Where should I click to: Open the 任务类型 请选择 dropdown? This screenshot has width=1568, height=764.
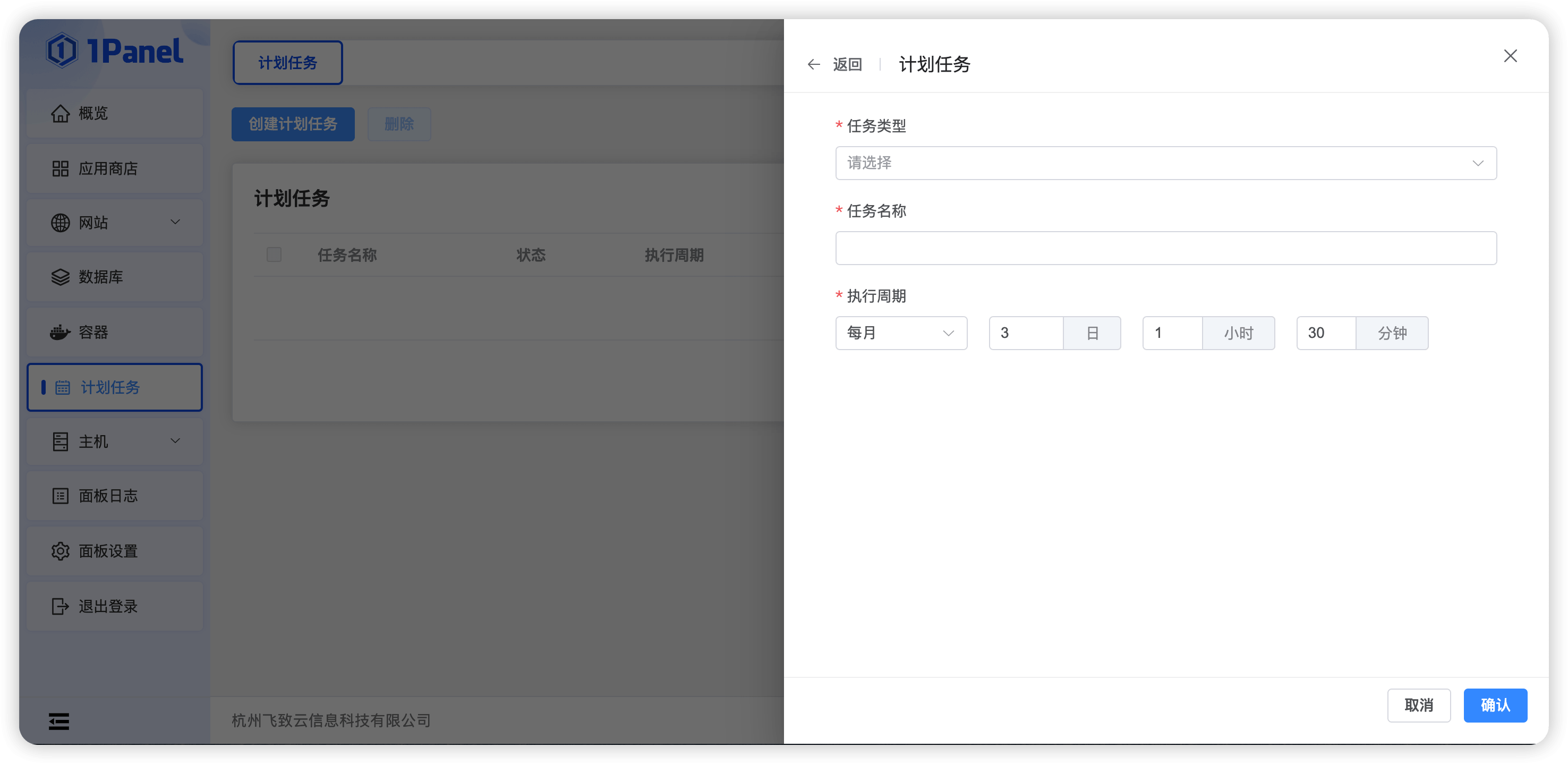[1165, 163]
